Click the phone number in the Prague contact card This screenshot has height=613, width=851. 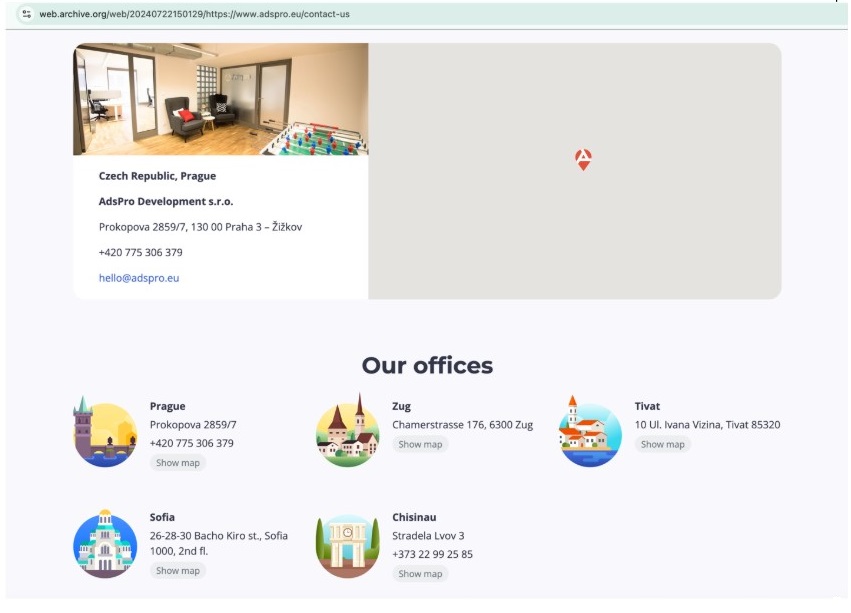141,252
